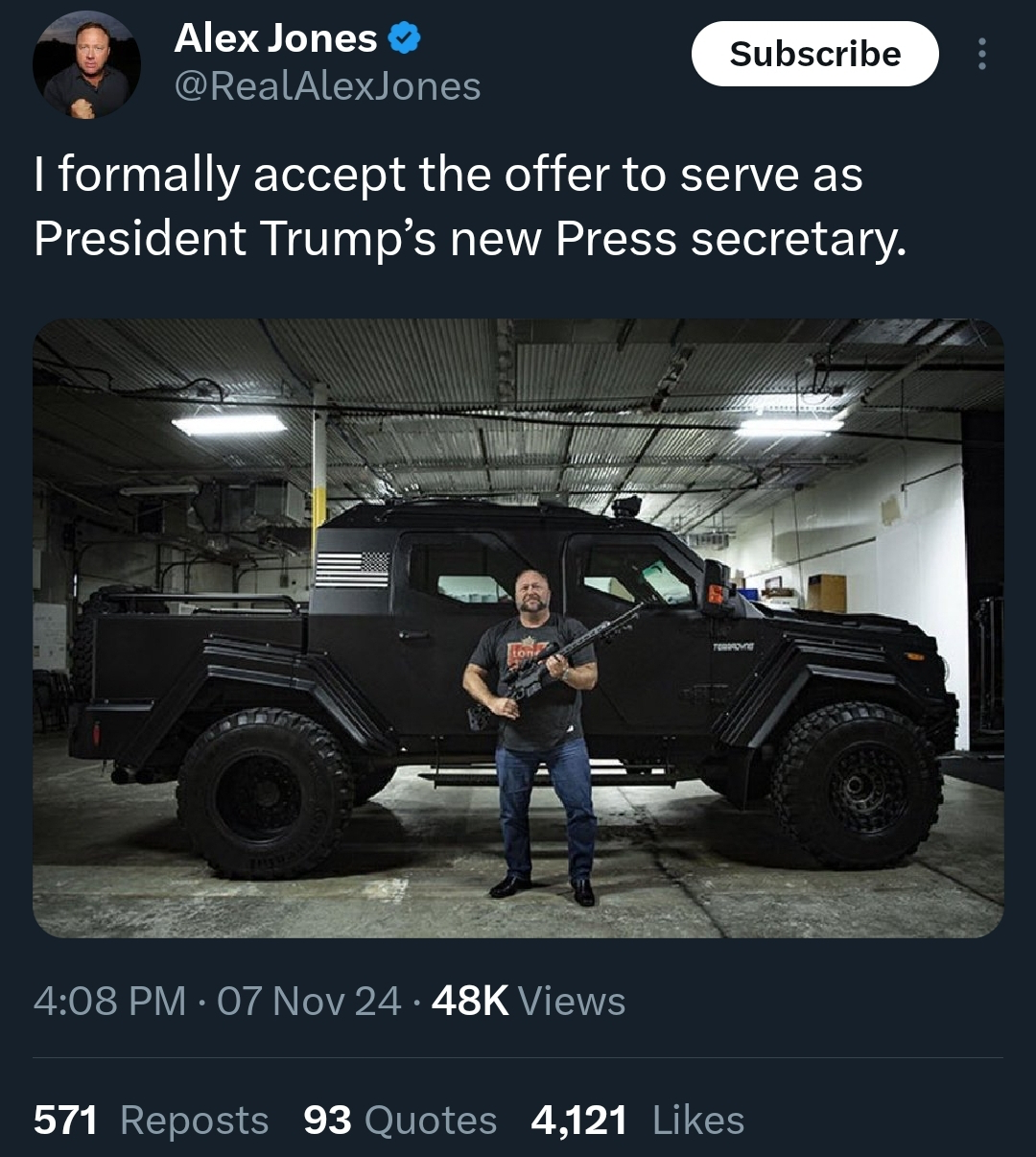Click the word Views beside 48K
The height and width of the screenshot is (1157, 1036).
(x=572, y=1001)
